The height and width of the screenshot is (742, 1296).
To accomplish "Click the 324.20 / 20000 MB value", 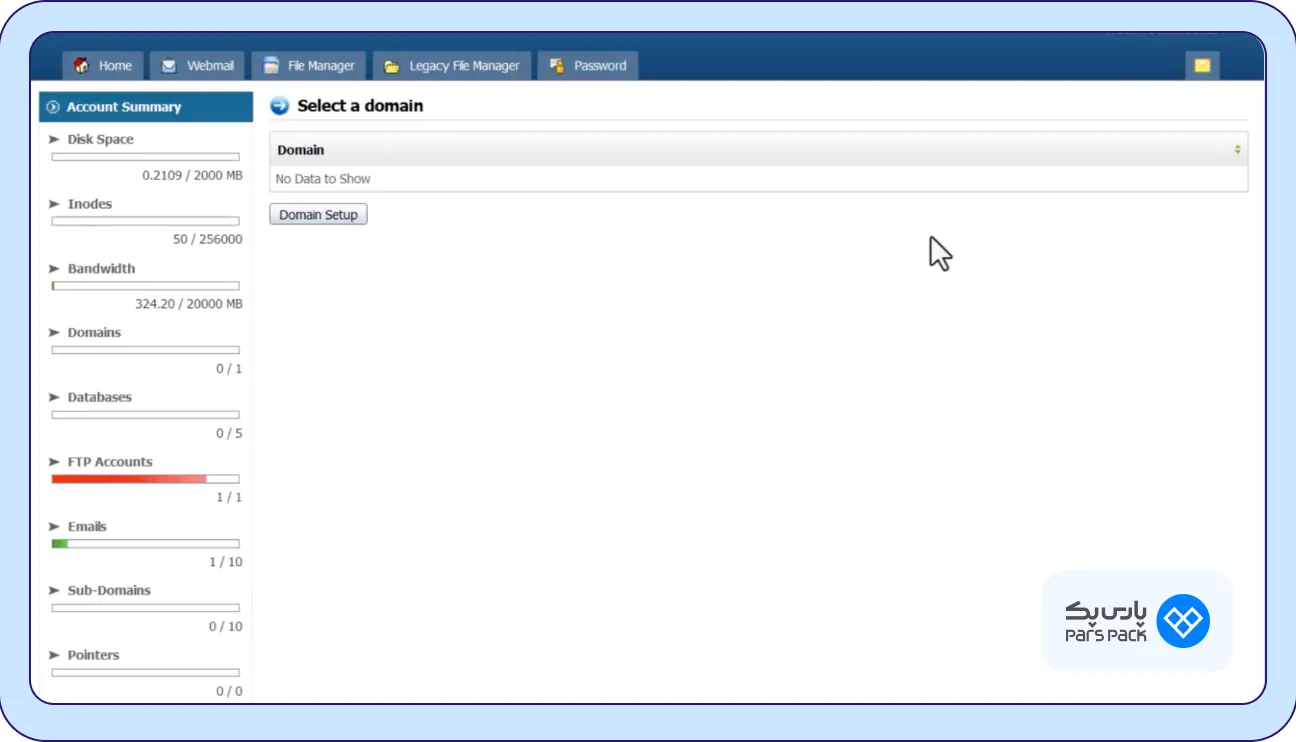I will pos(189,304).
